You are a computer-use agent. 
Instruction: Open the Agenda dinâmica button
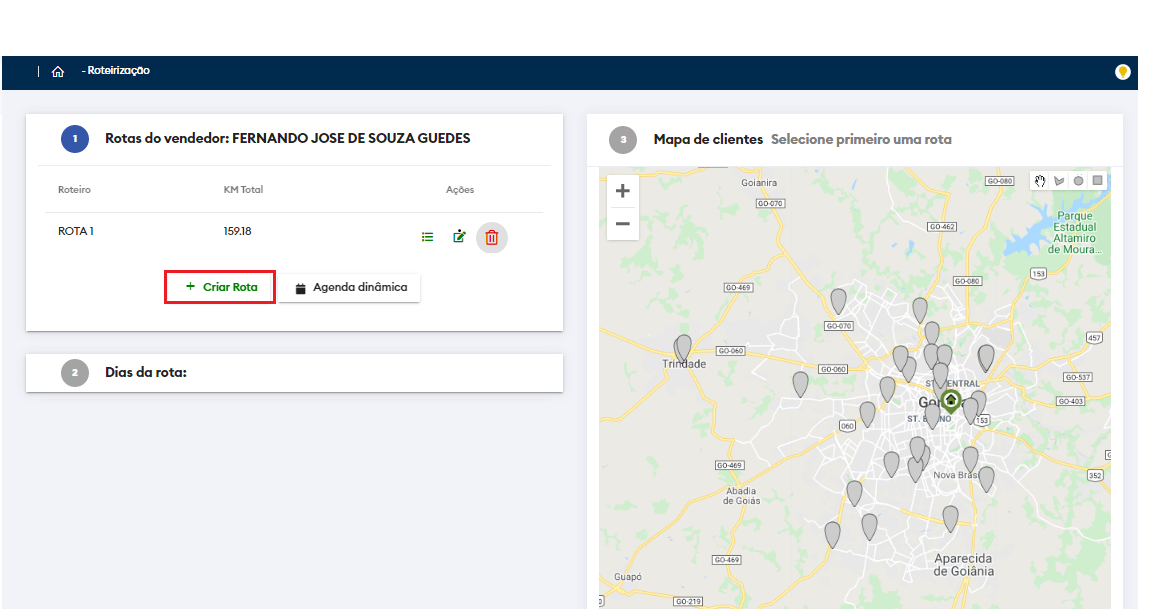[x=350, y=288]
